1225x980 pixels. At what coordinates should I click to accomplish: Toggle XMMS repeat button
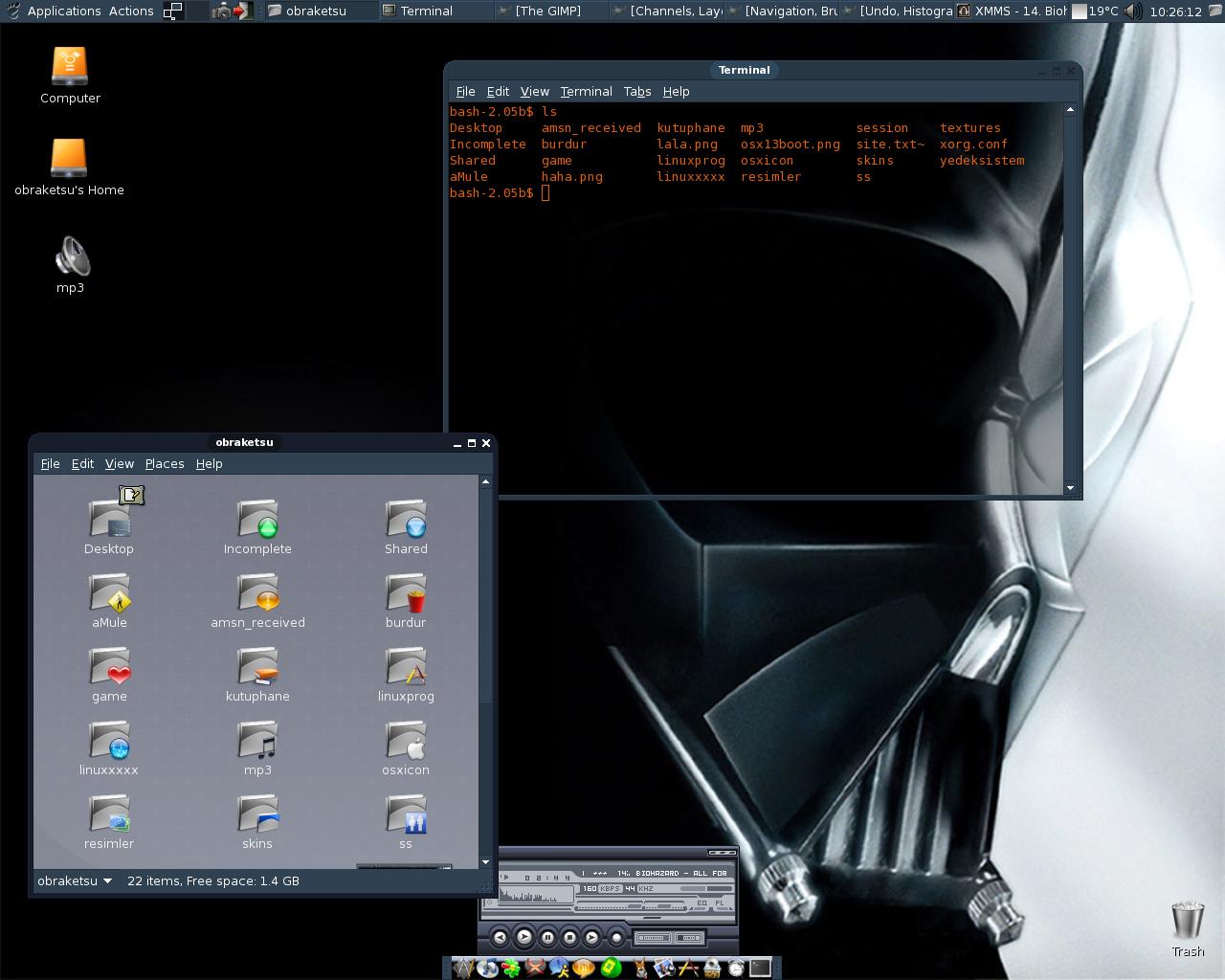(689, 938)
